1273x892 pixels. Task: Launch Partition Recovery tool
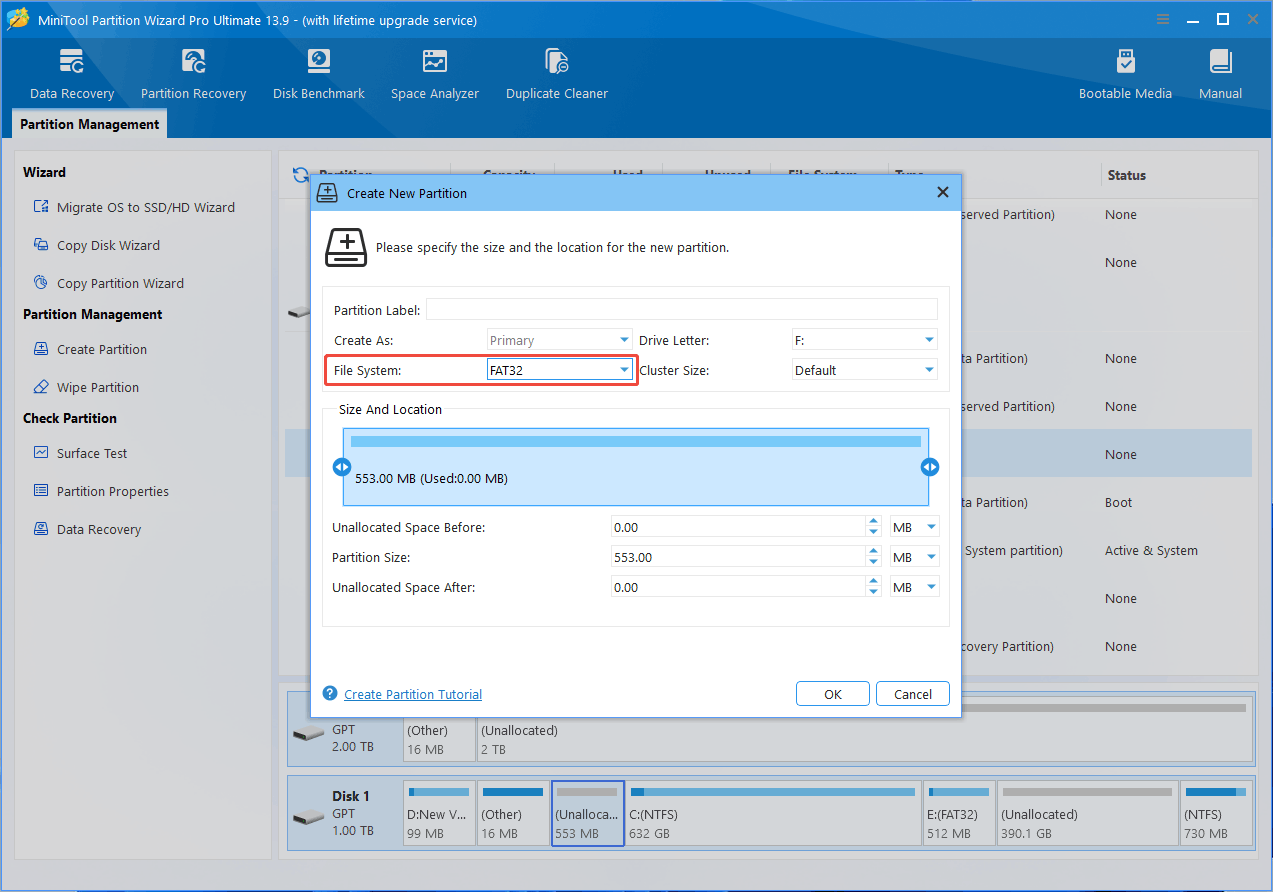click(193, 75)
